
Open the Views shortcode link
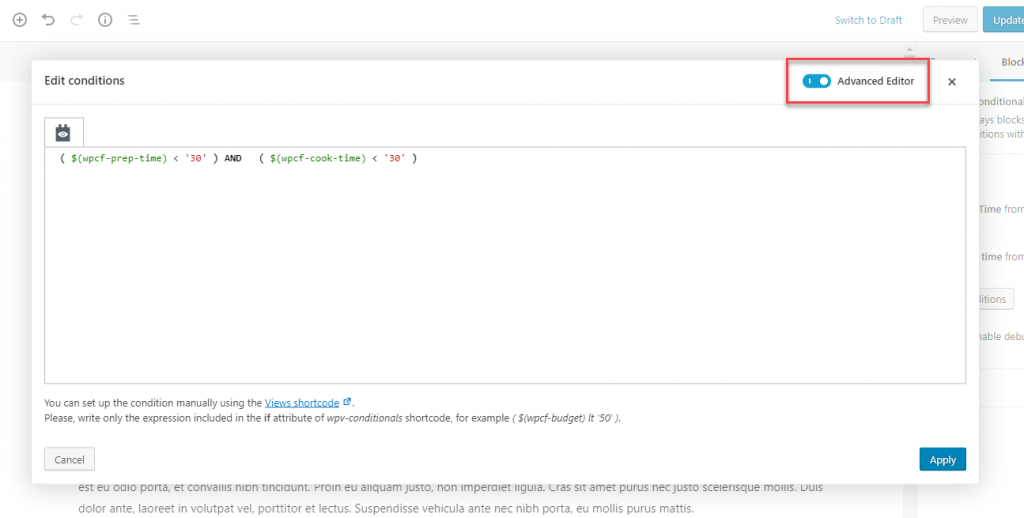point(302,402)
